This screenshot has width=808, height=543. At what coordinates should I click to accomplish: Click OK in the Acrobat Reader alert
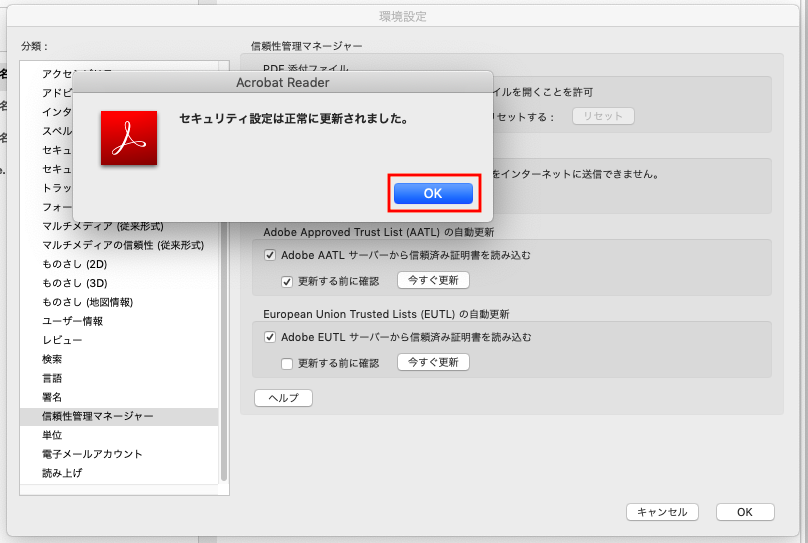(433, 193)
